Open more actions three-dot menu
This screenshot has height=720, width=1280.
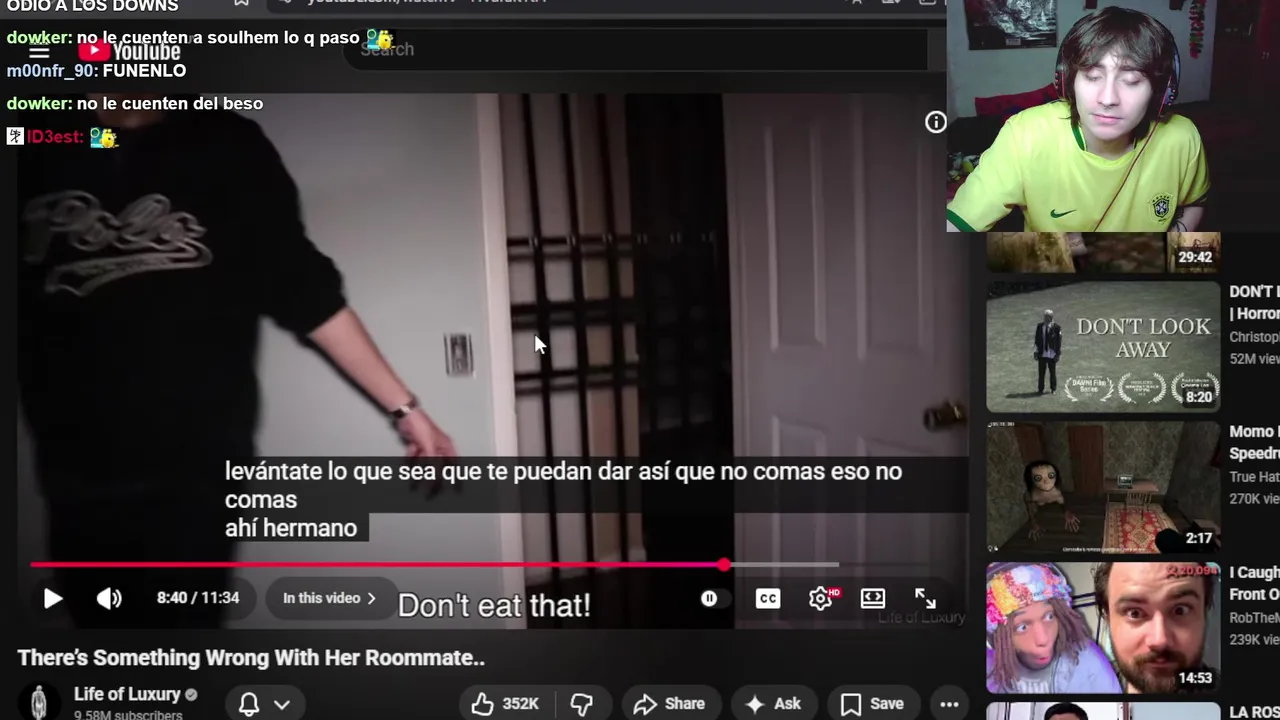949,704
